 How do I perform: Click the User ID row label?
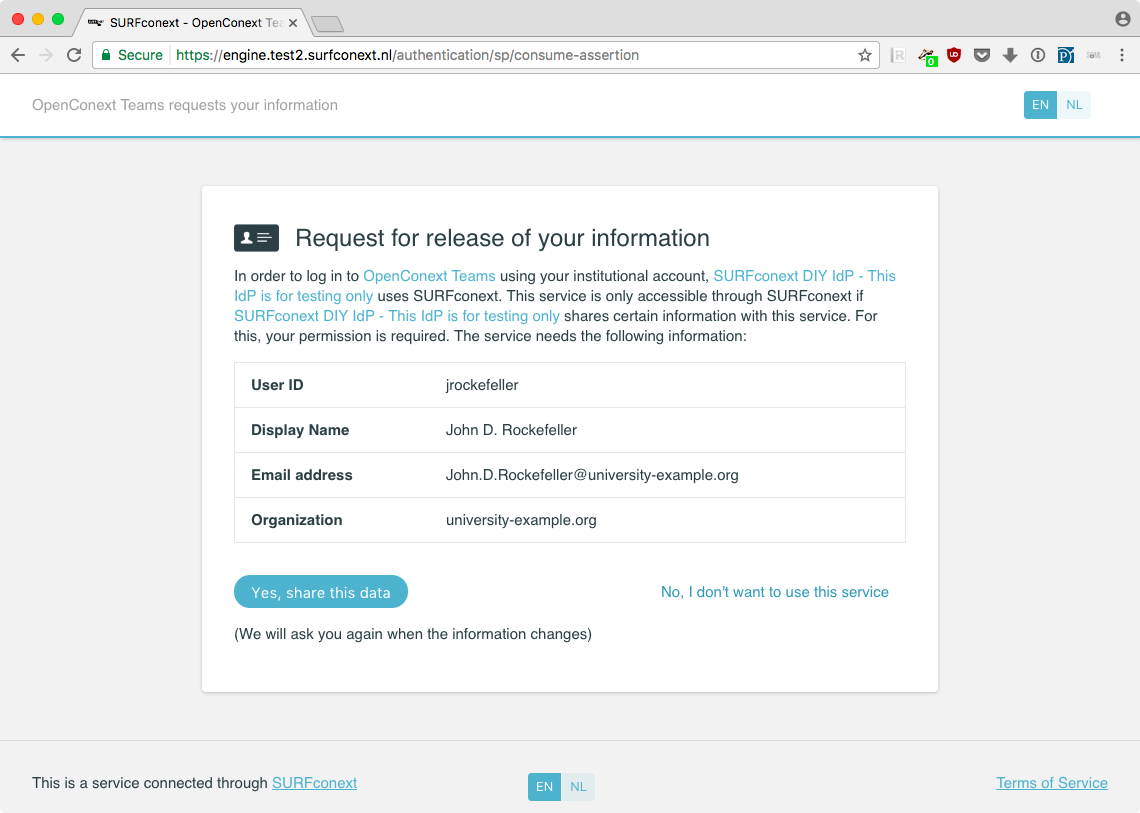click(277, 385)
